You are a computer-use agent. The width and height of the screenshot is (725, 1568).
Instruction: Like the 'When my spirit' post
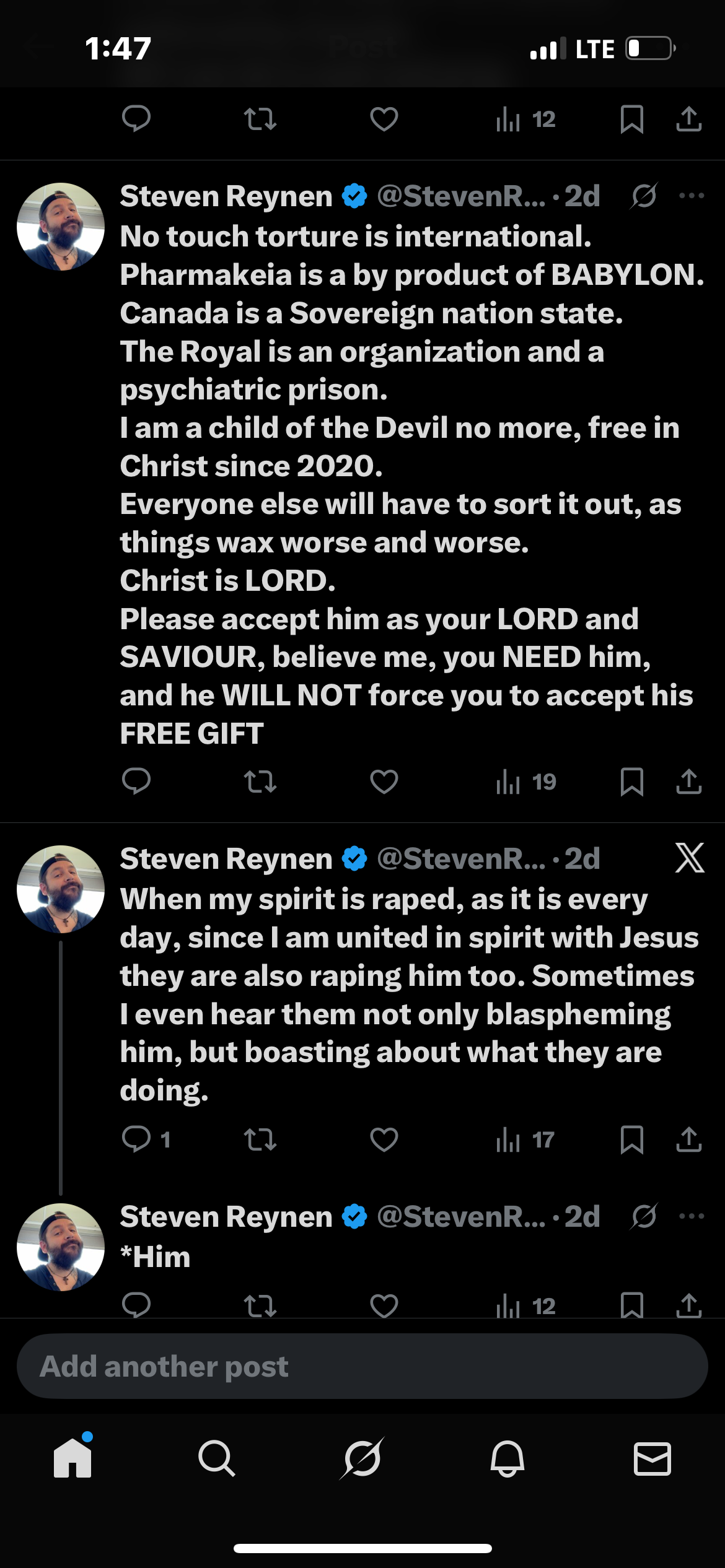point(384,1139)
